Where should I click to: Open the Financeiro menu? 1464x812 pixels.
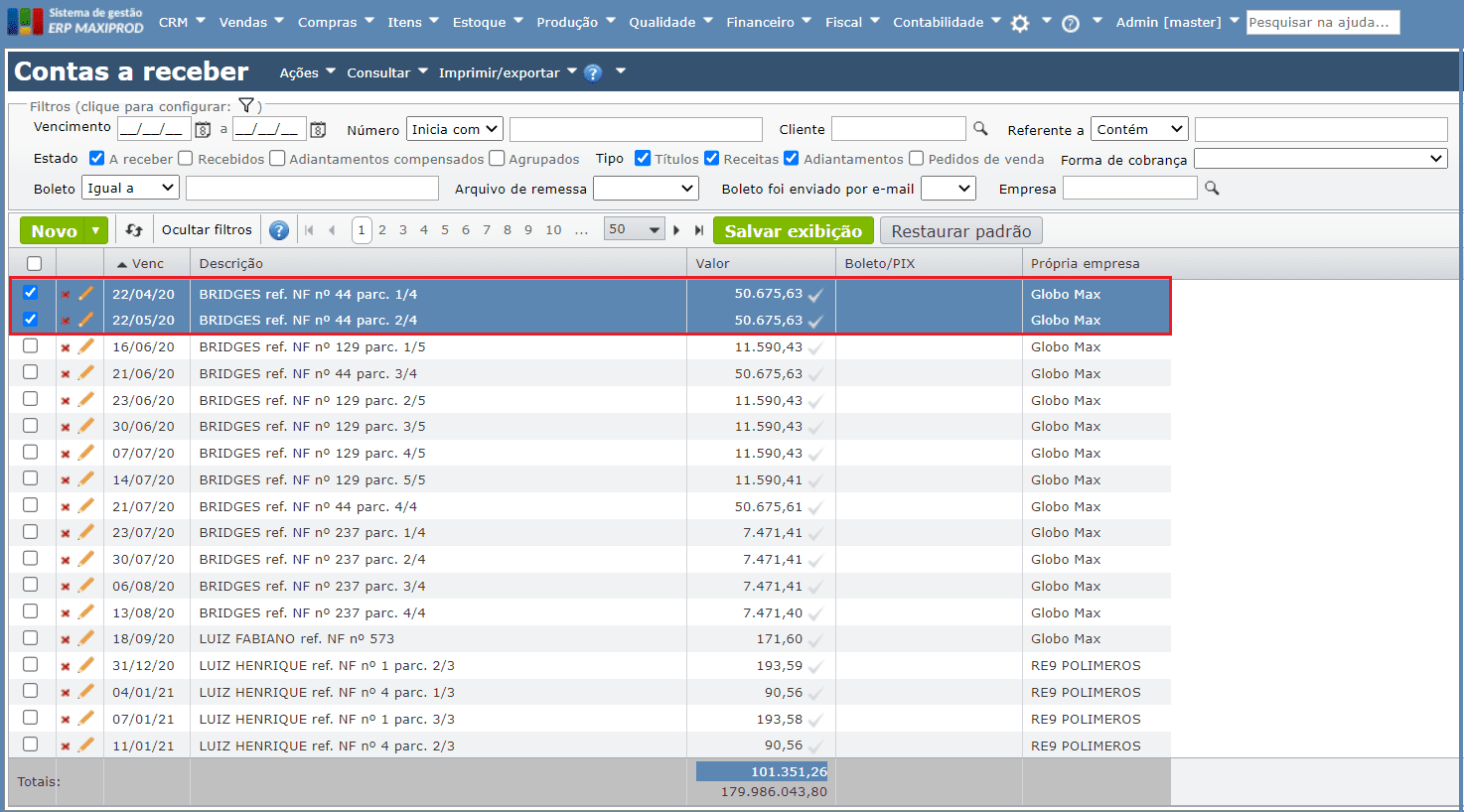768,22
